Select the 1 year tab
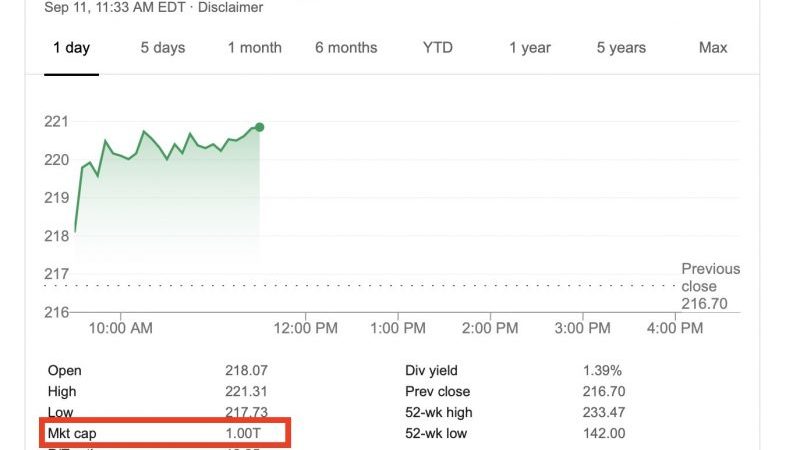 click(x=530, y=48)
